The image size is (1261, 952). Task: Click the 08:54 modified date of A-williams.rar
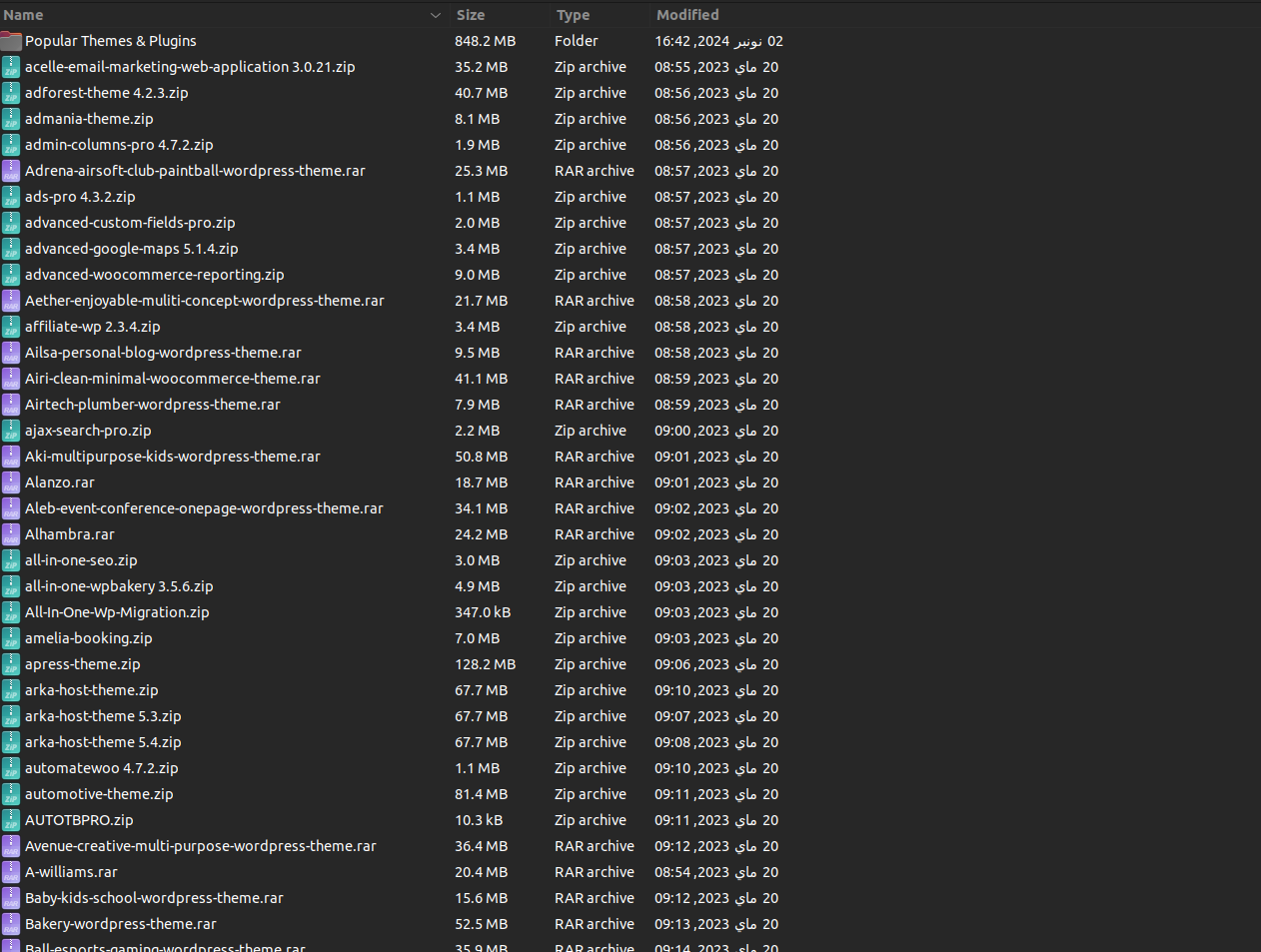716,872
